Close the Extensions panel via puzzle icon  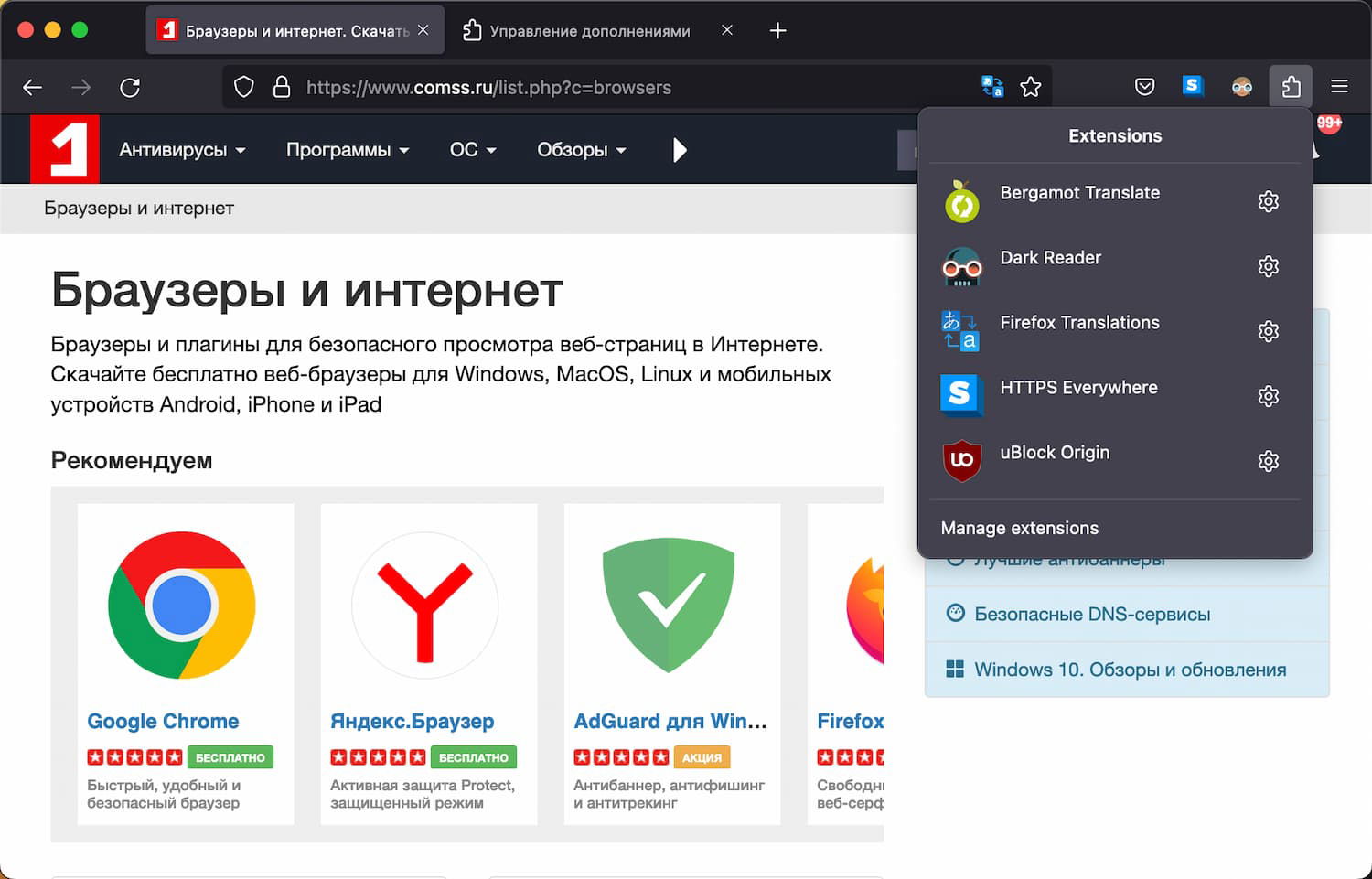[x=1291, y=87]
